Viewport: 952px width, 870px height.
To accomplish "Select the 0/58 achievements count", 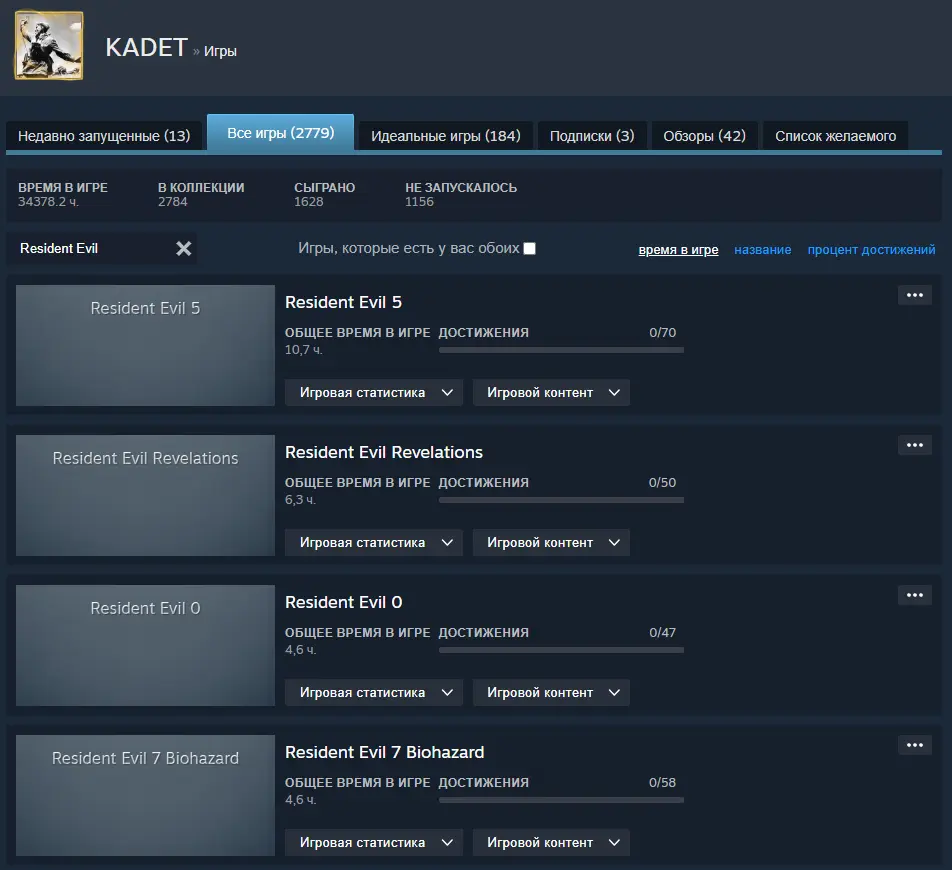I will [x=662, y=783].
